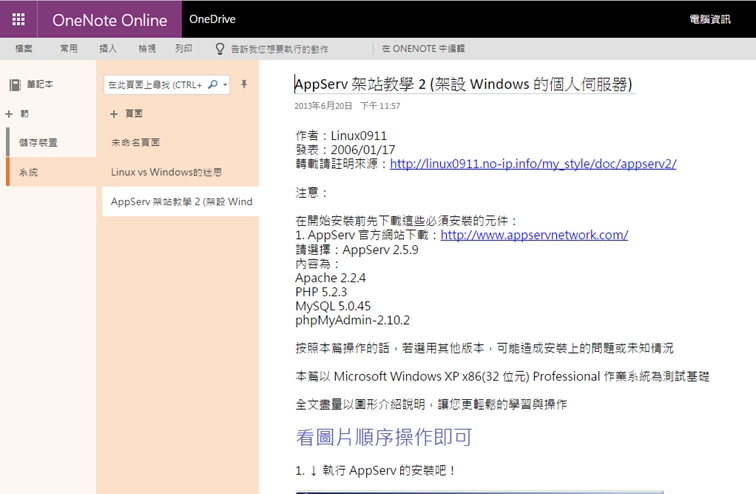Select the AppServ 架站教學 2 page entry

coord(180,201)
